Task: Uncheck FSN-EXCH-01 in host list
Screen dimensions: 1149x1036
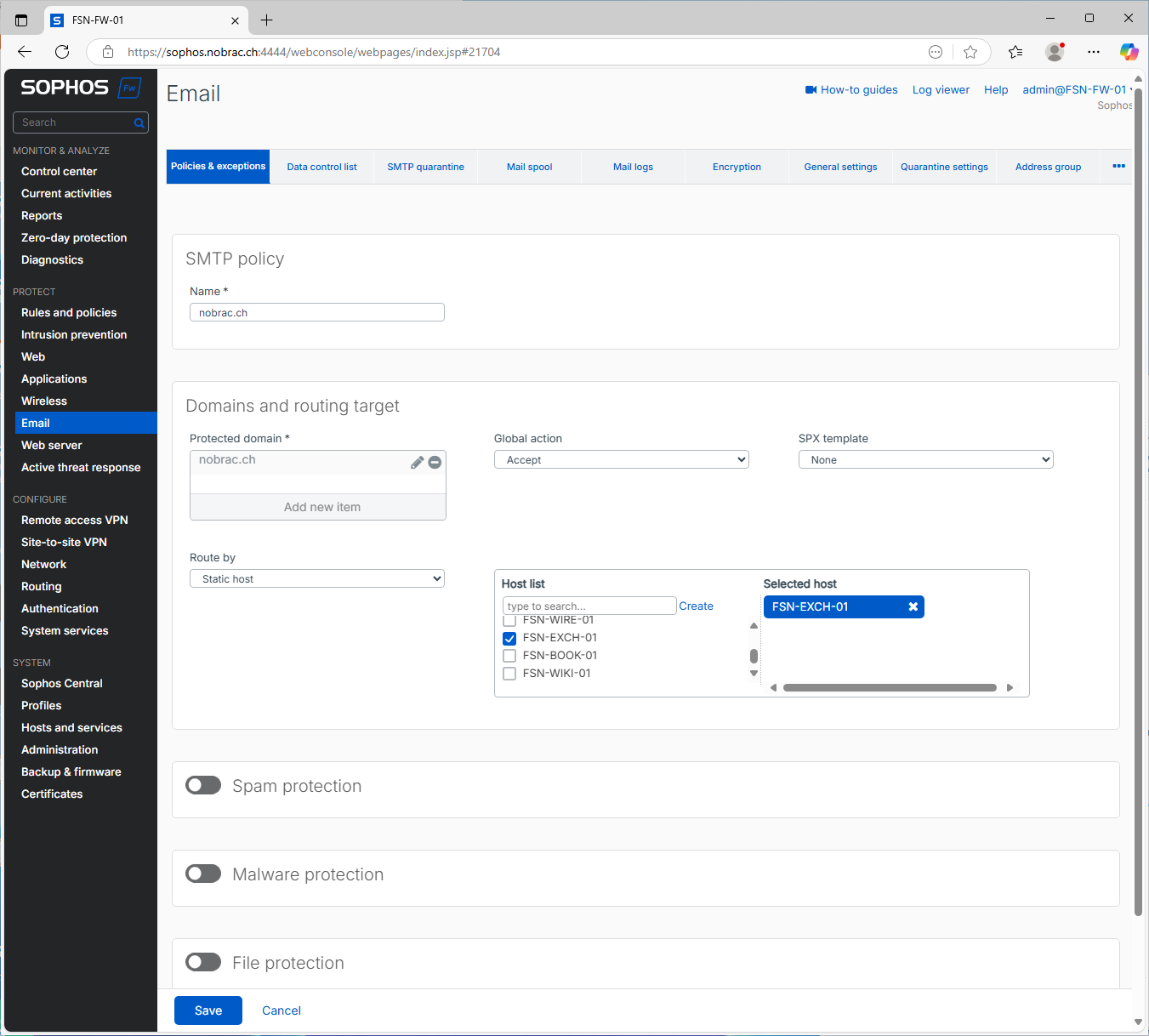Action: pos(509,638)
